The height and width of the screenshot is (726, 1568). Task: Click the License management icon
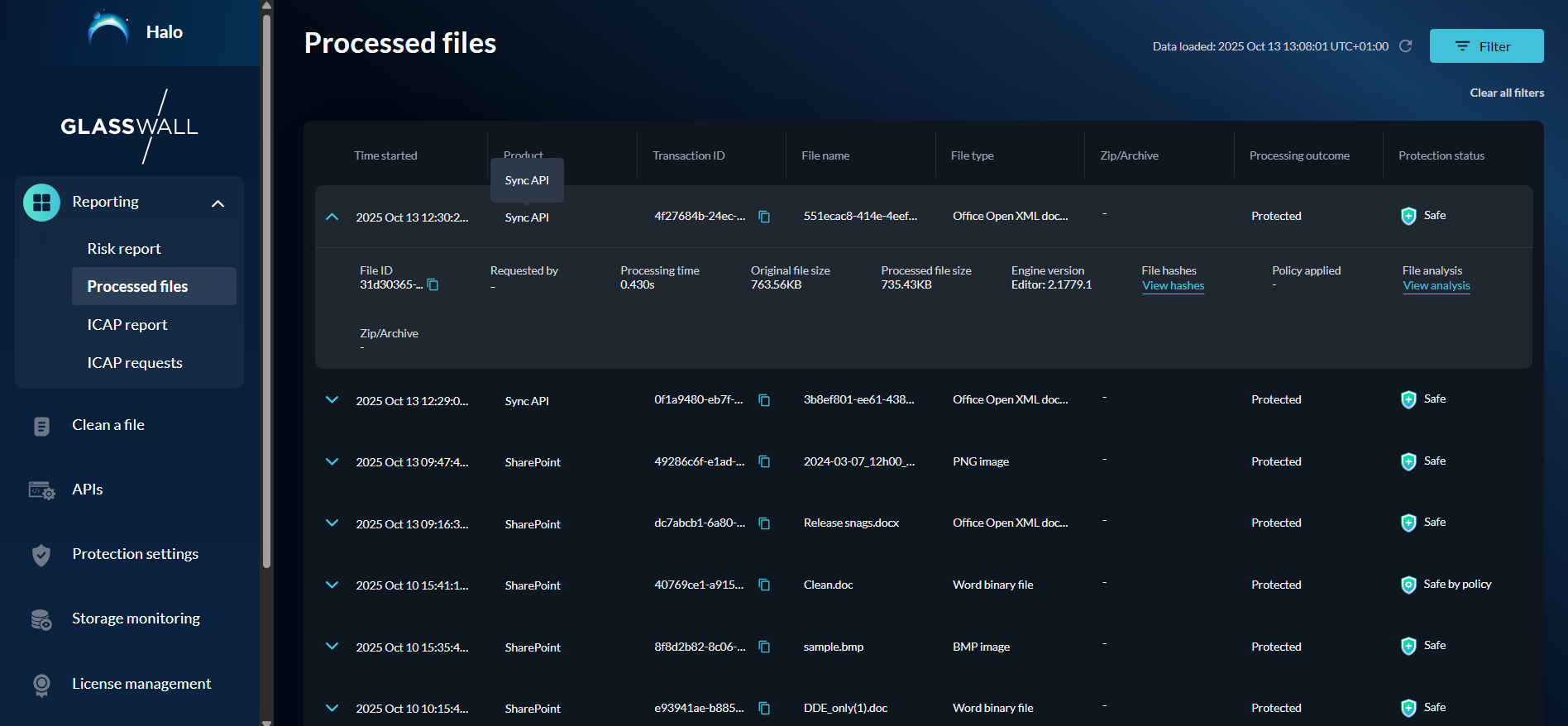click(x=41, y=685)
